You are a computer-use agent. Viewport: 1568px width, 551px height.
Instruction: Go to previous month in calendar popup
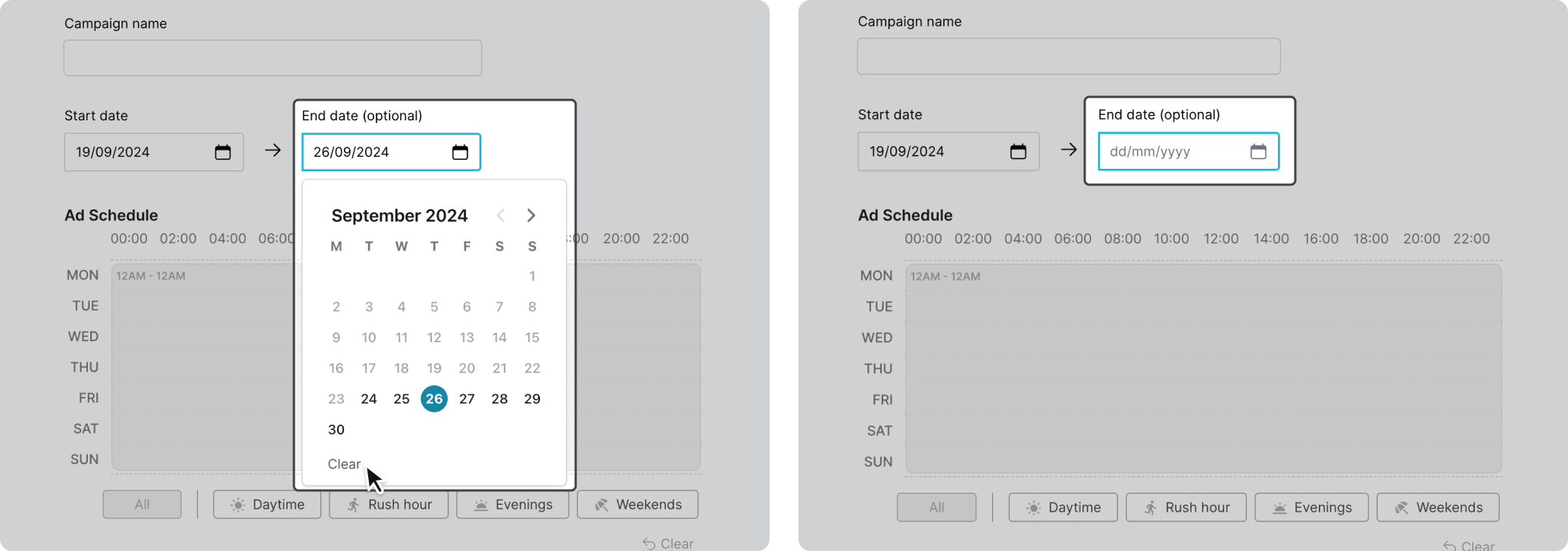point(501,216)
